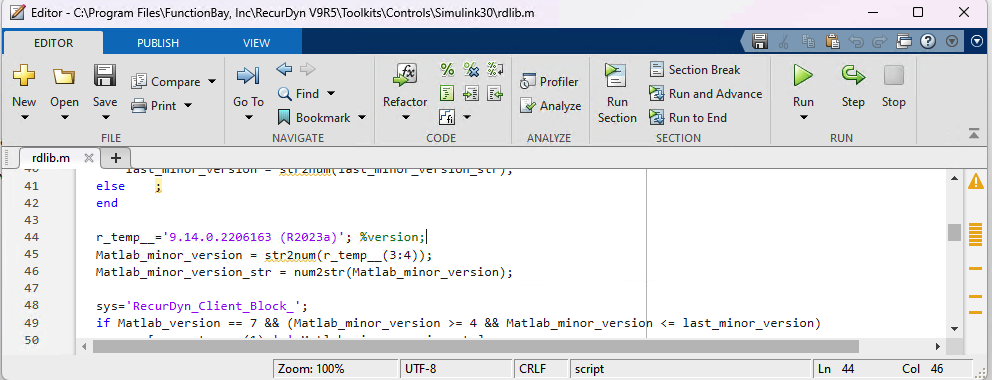Click the Bookmark button
This screenshot has height=380, width=992.
[x=314, y=118]
